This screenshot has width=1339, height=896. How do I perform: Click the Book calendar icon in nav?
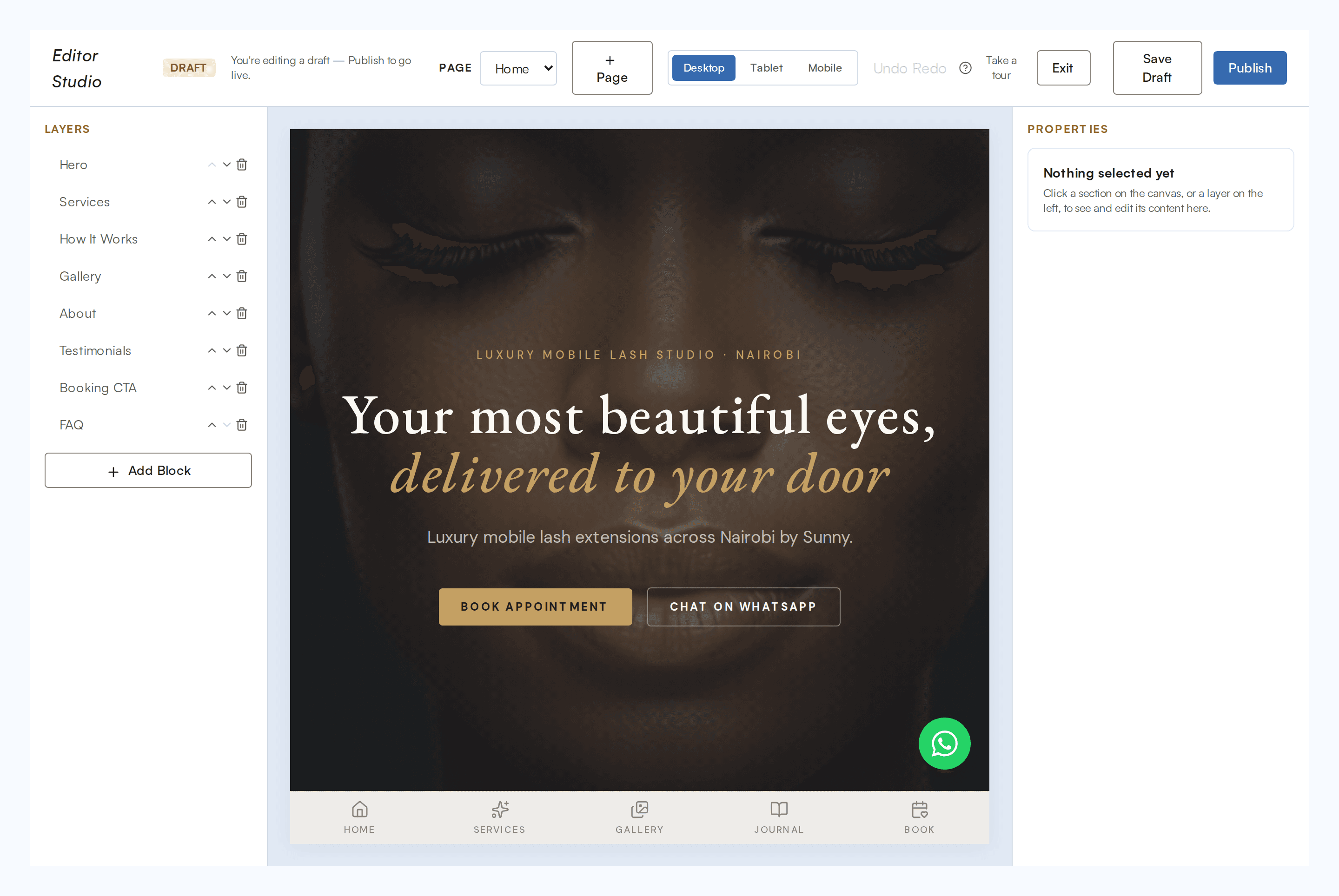[919, 809]
